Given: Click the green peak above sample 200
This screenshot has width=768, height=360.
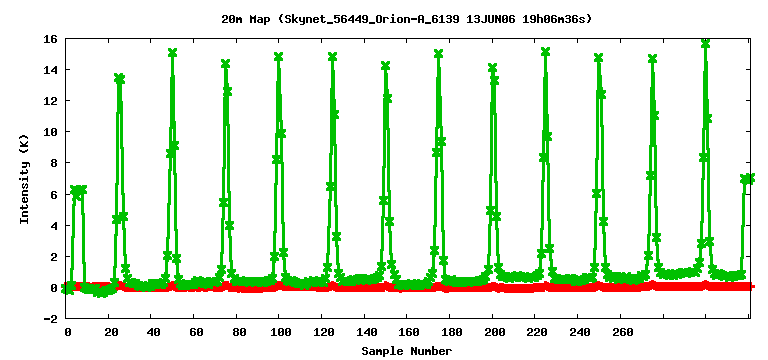Looking at the screenshot, I should pyautogui.click(x=493, y=68).
